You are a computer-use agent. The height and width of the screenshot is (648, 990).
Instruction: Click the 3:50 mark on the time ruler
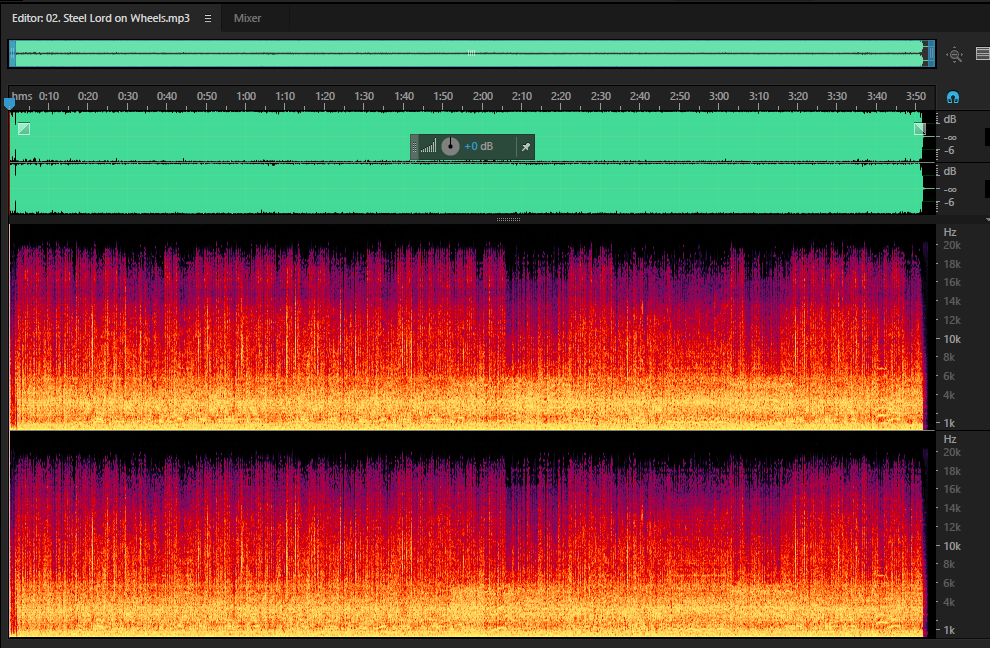coord(916,96)
